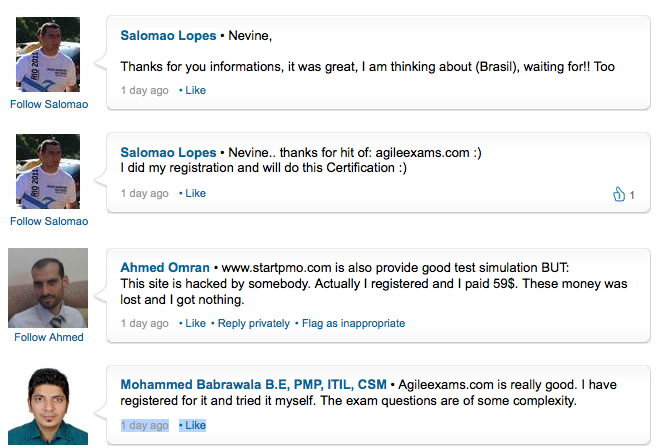The image size is (662, 448).
Task: Like Salomao's first comment about Brasil
Action: [x=195, y=90]
